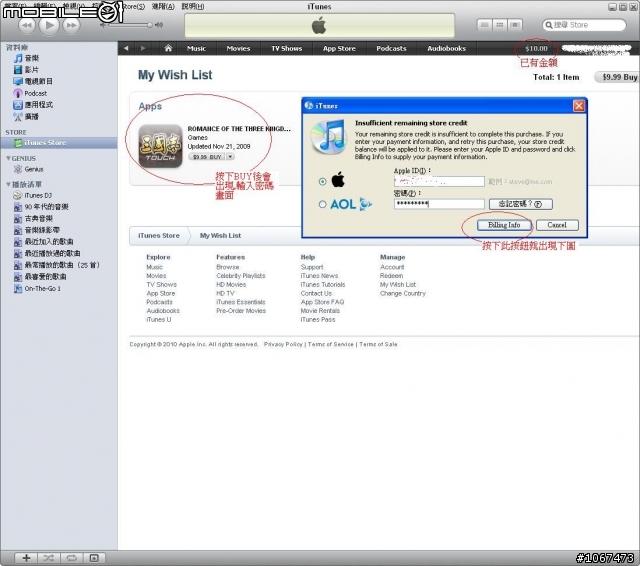Select the grid view icon
Viewport: 641px width, 566px height.
500,25
